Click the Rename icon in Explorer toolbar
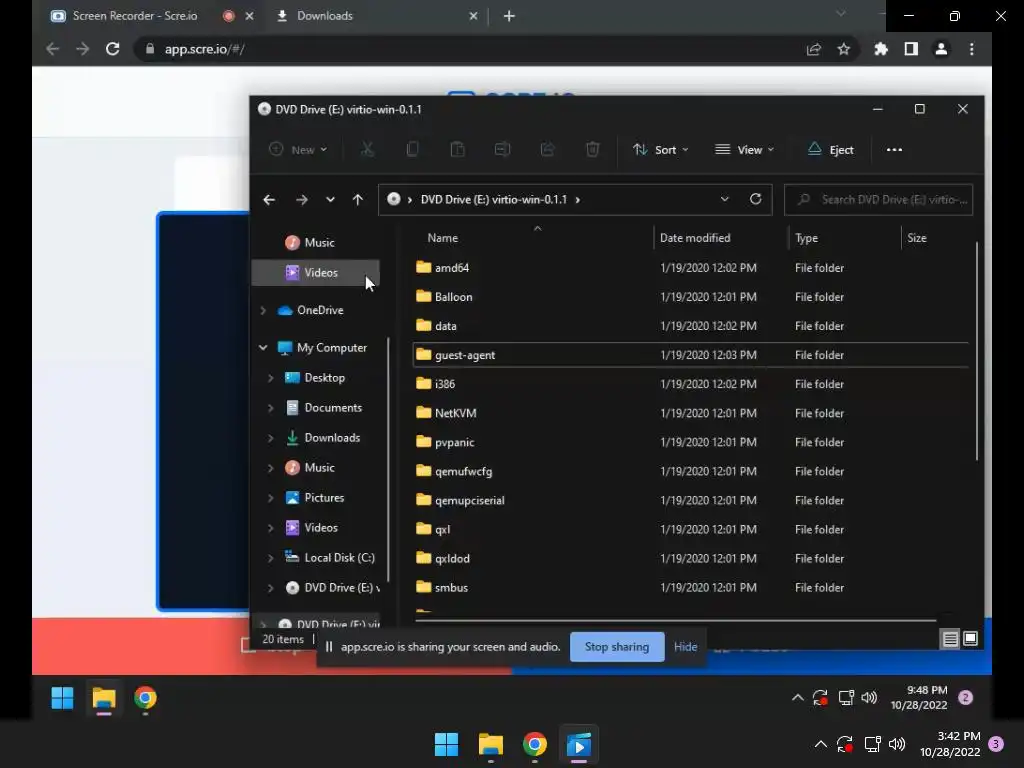Screen dimensions: 1024x768 coord(502,150)
